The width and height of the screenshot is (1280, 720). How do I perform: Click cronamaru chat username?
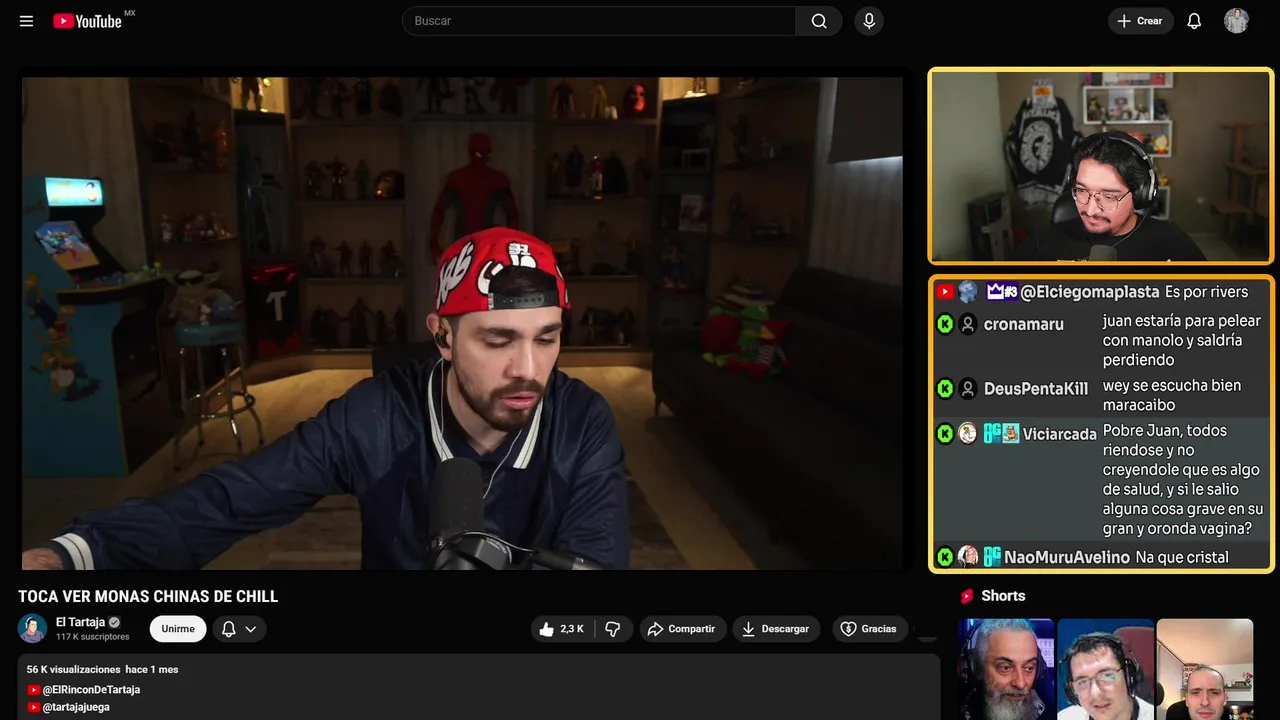[x=1024, y=324]
